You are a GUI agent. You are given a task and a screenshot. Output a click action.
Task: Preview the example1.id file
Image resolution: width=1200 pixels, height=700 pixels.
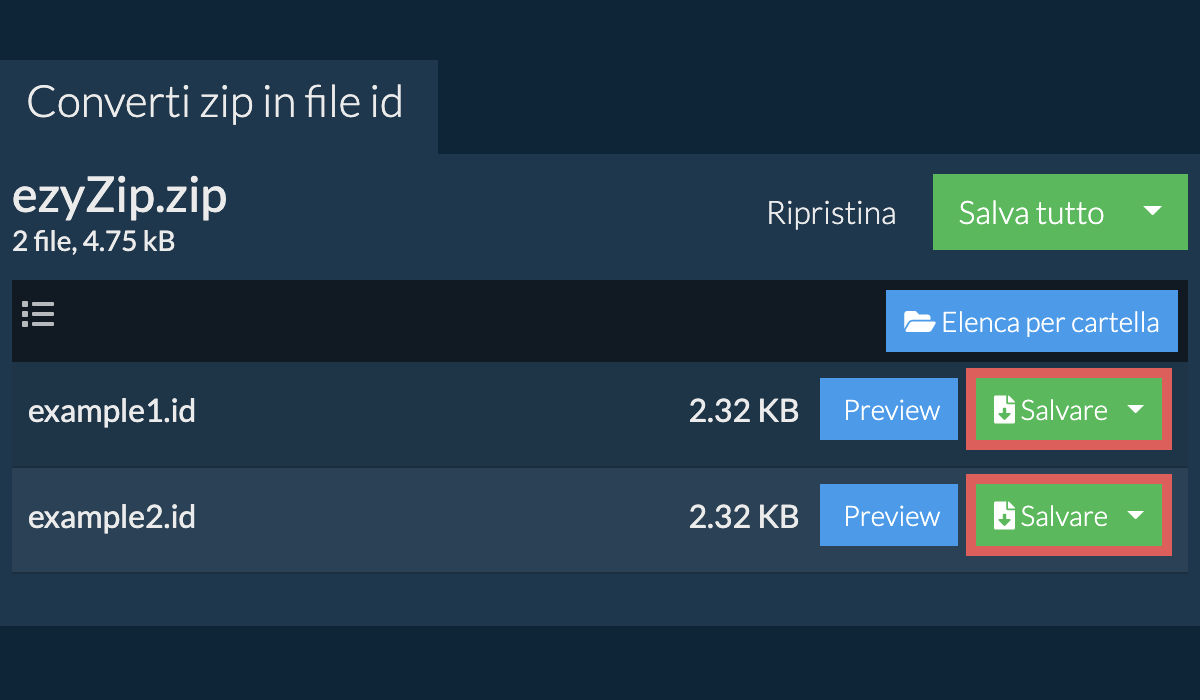[891, 410]
